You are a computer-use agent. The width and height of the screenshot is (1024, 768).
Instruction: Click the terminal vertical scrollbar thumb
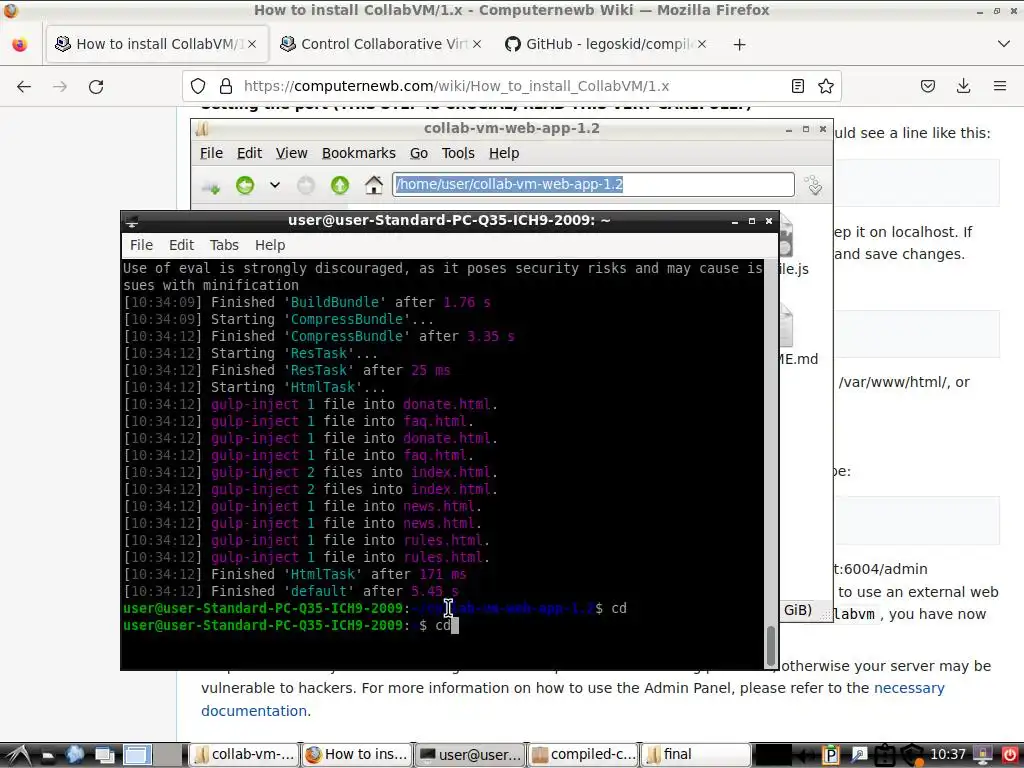pos(771,646)
